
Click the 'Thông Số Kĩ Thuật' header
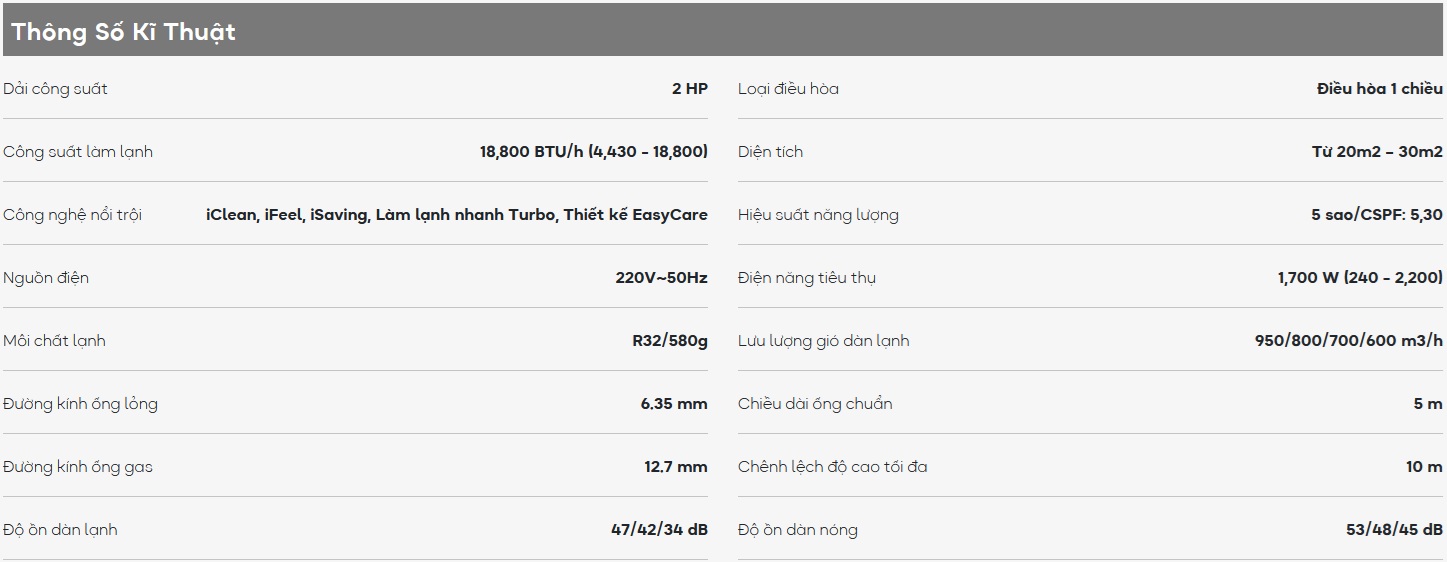tap(123, 32)
